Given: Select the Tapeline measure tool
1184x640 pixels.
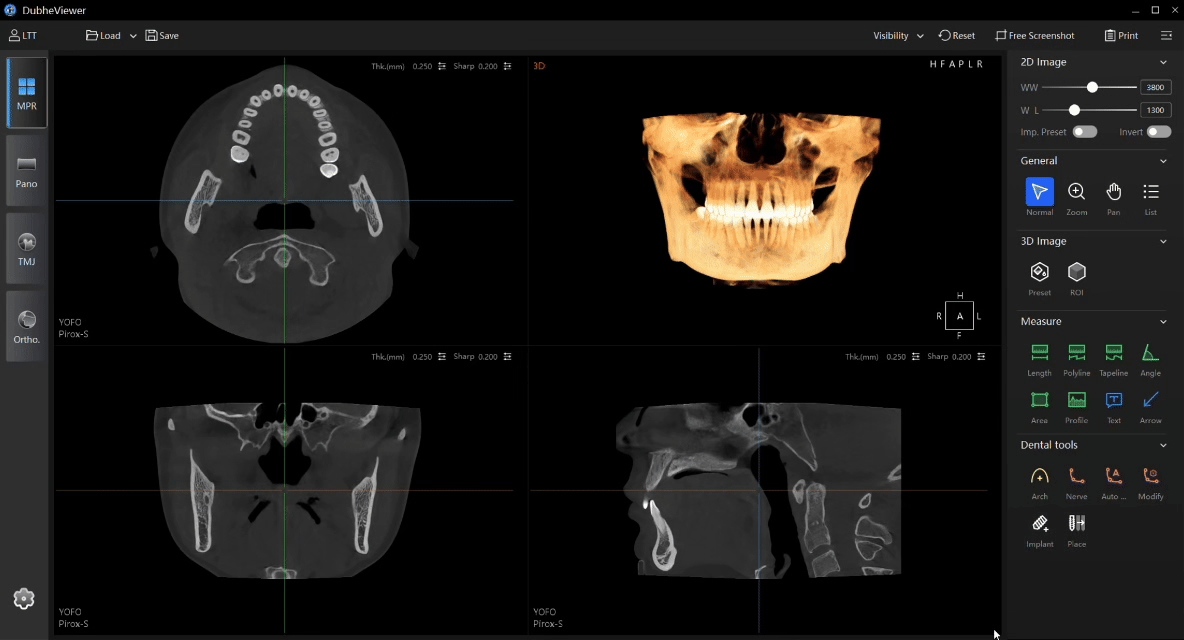Looking at the screenshot, I should coord(1113,352).
